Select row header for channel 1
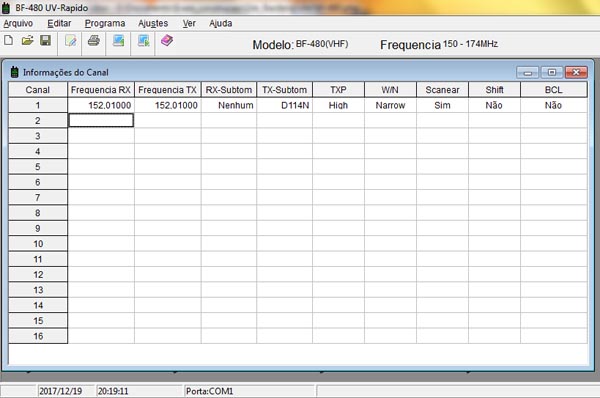Image resolution: width=600 pixels, height=398 pixels. [x=38, y=105]
